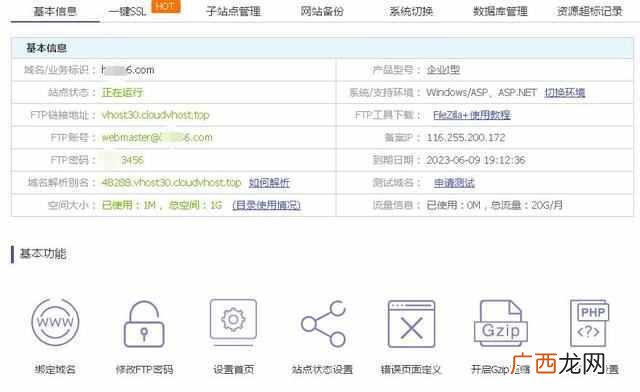Select the FTP account webmaster@ value

(x=157, y=138)
